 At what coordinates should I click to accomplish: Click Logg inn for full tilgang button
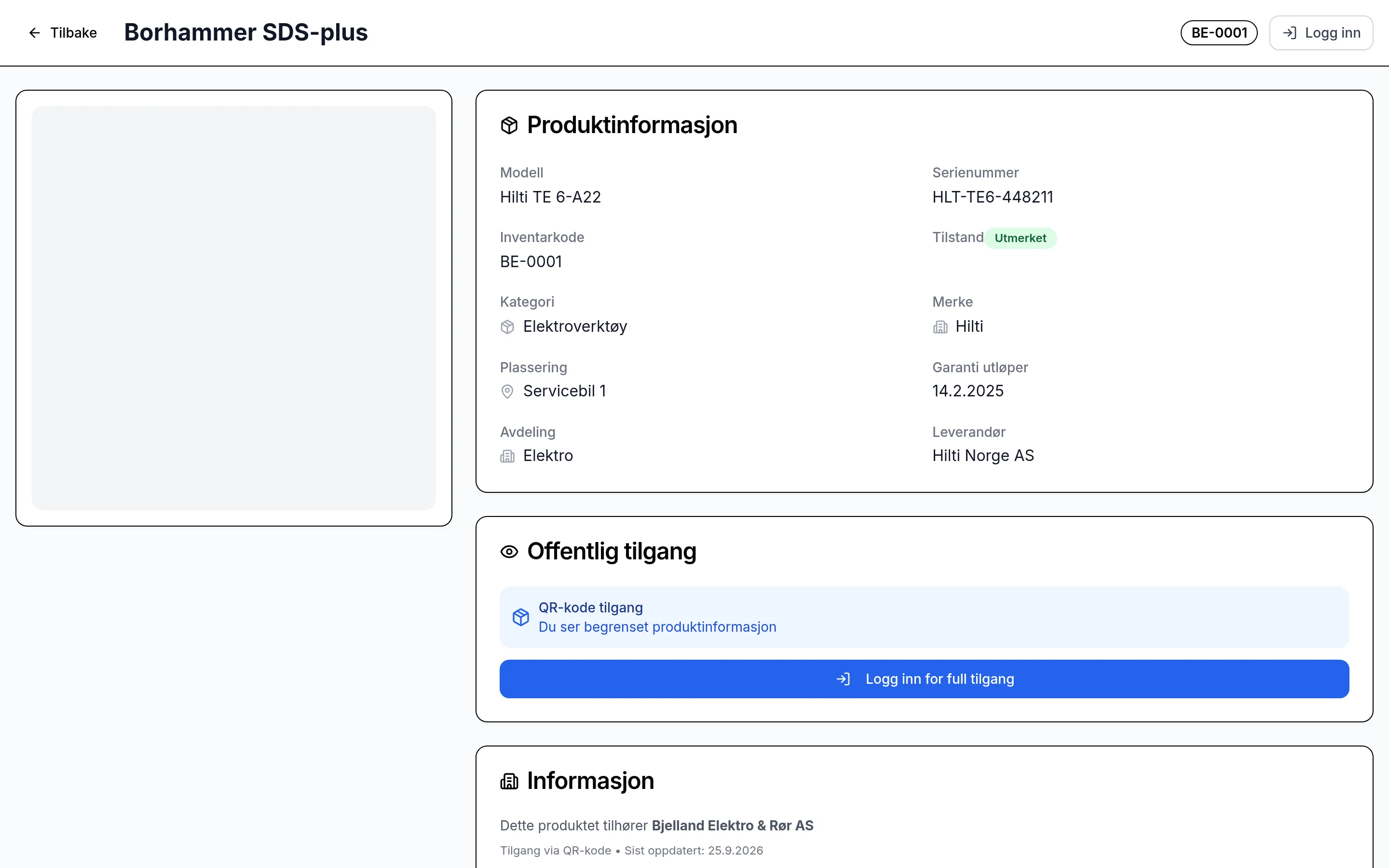coord(924,678)
